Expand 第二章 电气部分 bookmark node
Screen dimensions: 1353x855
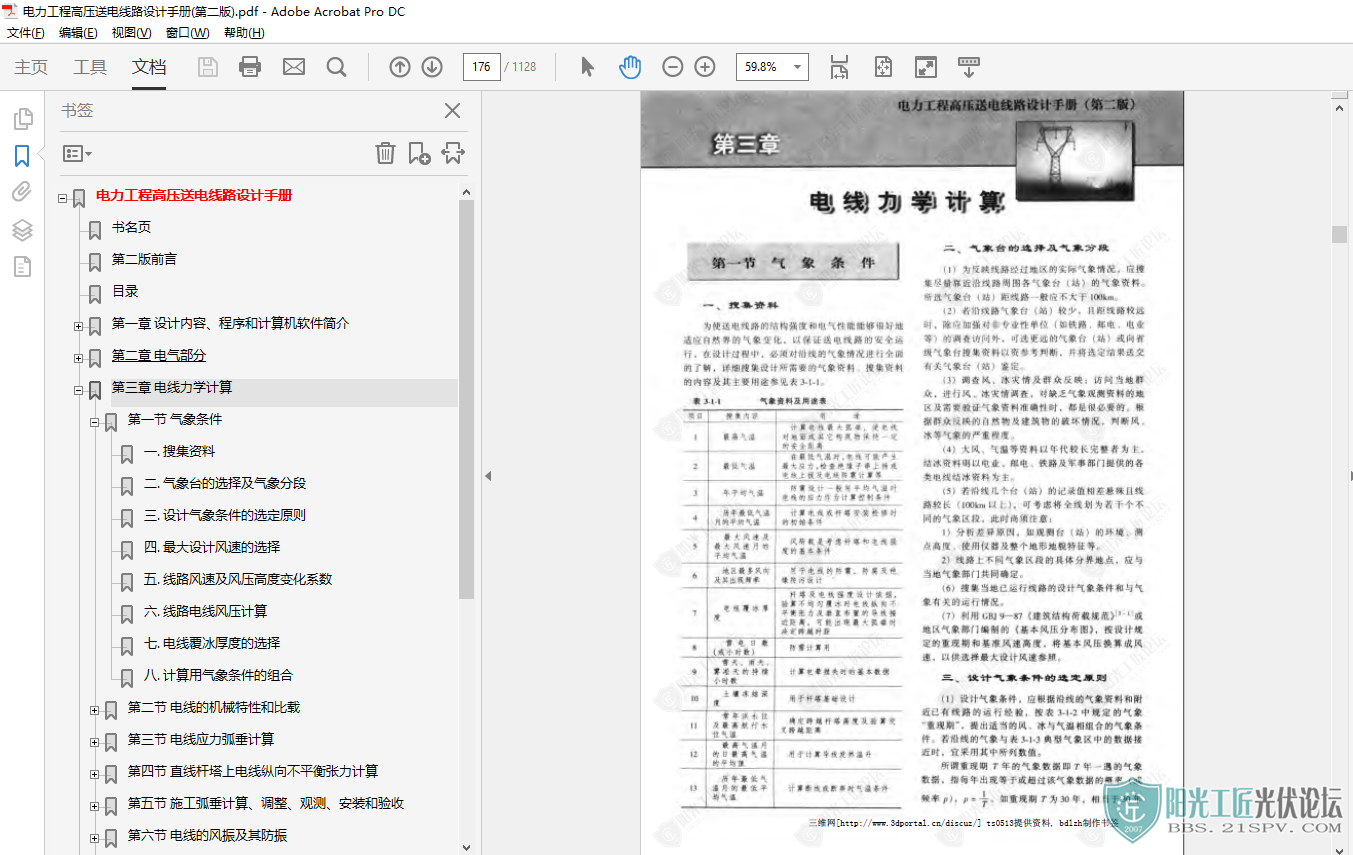[79, 358]
